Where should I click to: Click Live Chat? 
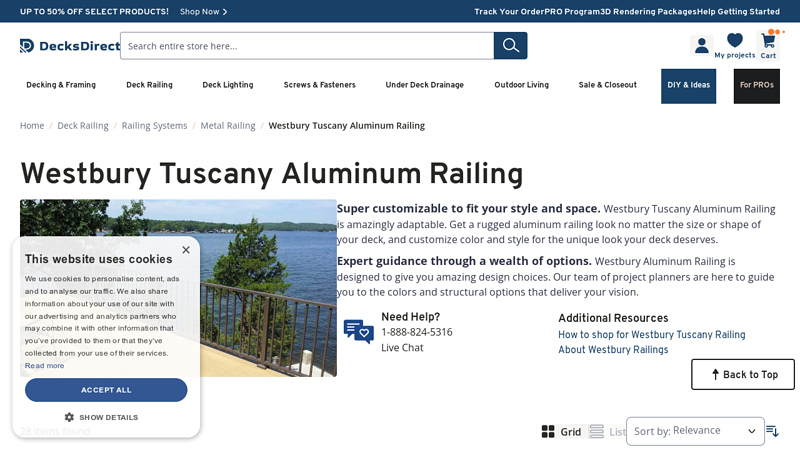pyautogui.click(x=402, y=348)
